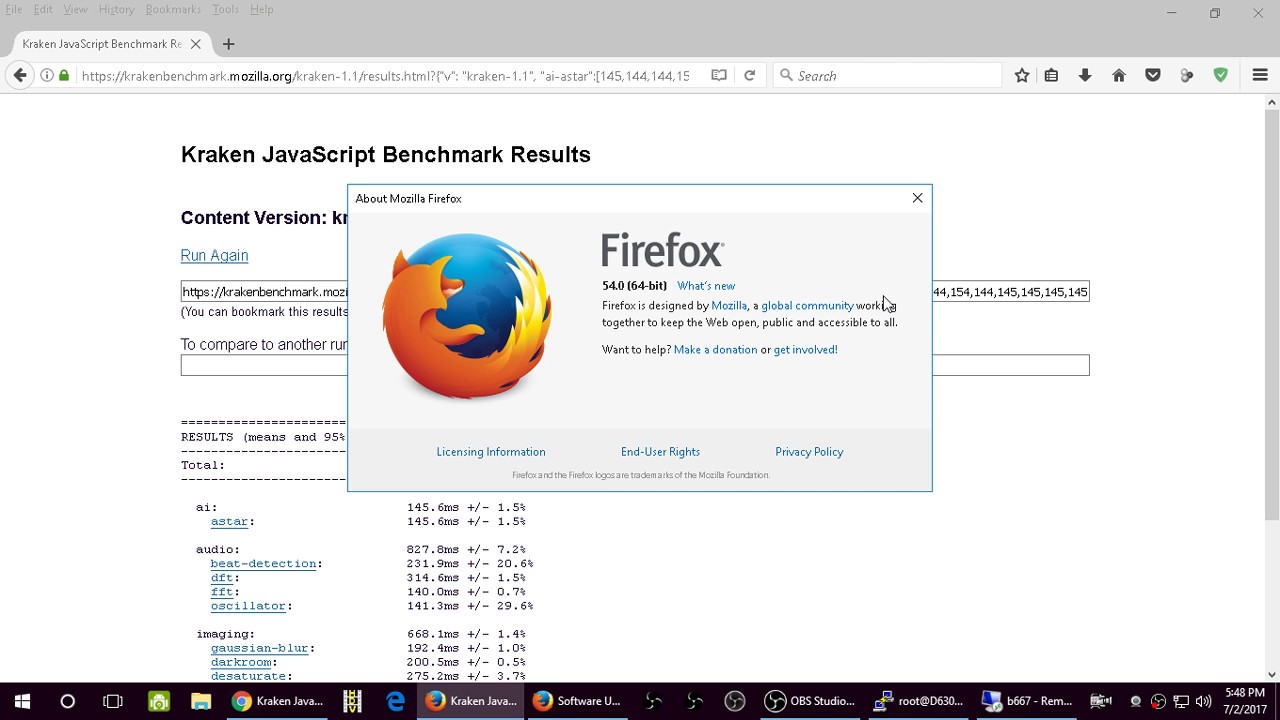The height and width of the screenshot is (720, 1280).
Task: Show your bookmarks list icon
Action: click(x=1051, y=75)
